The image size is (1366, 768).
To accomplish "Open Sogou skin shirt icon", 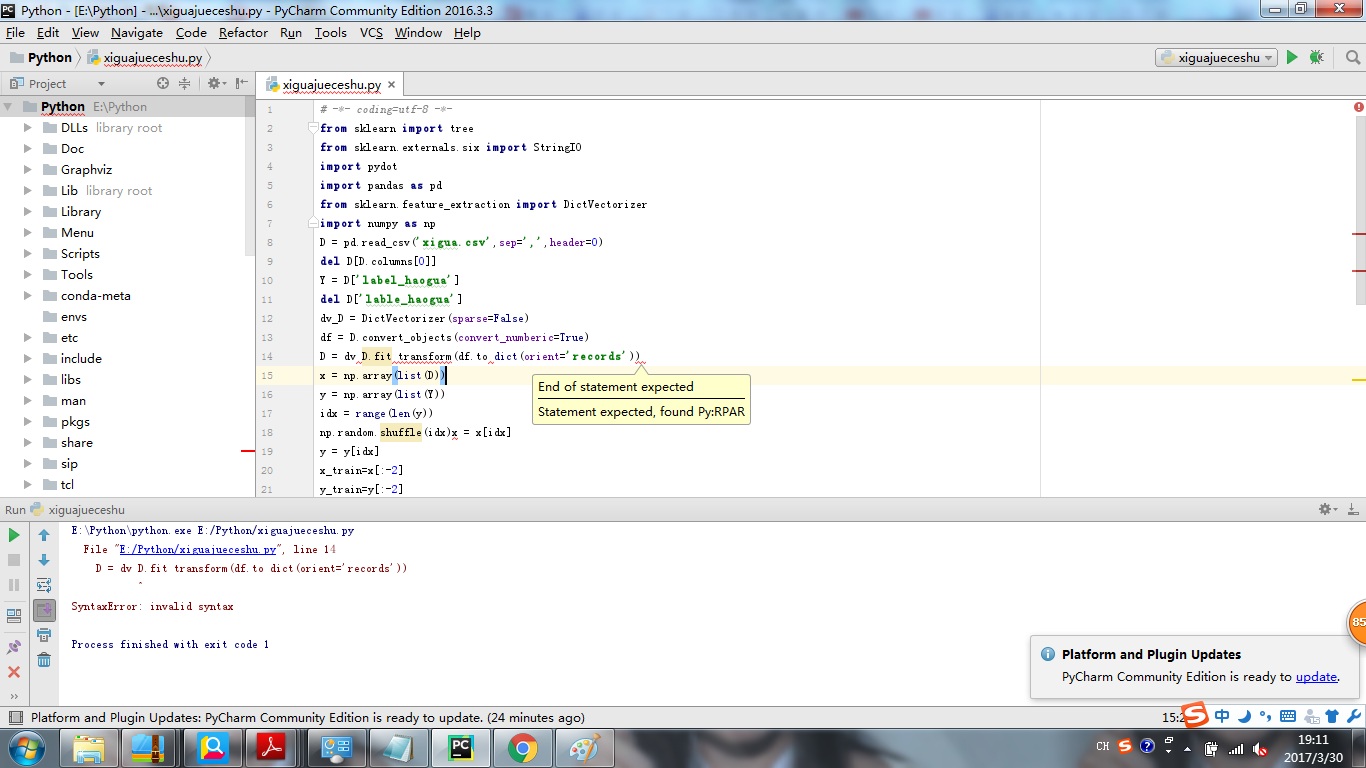I will 1331,716.
